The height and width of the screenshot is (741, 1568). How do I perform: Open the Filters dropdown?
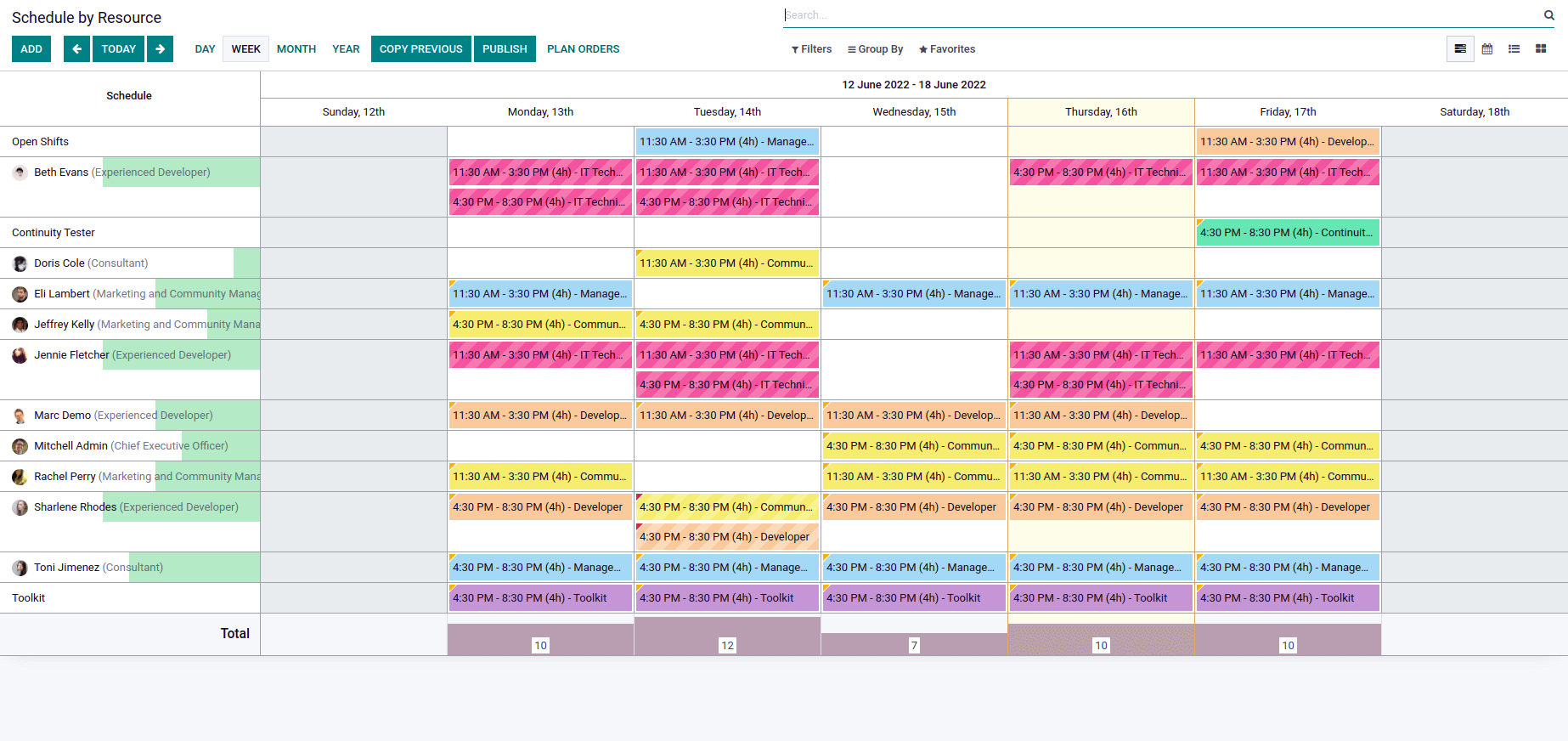click(x=811, y=49)
